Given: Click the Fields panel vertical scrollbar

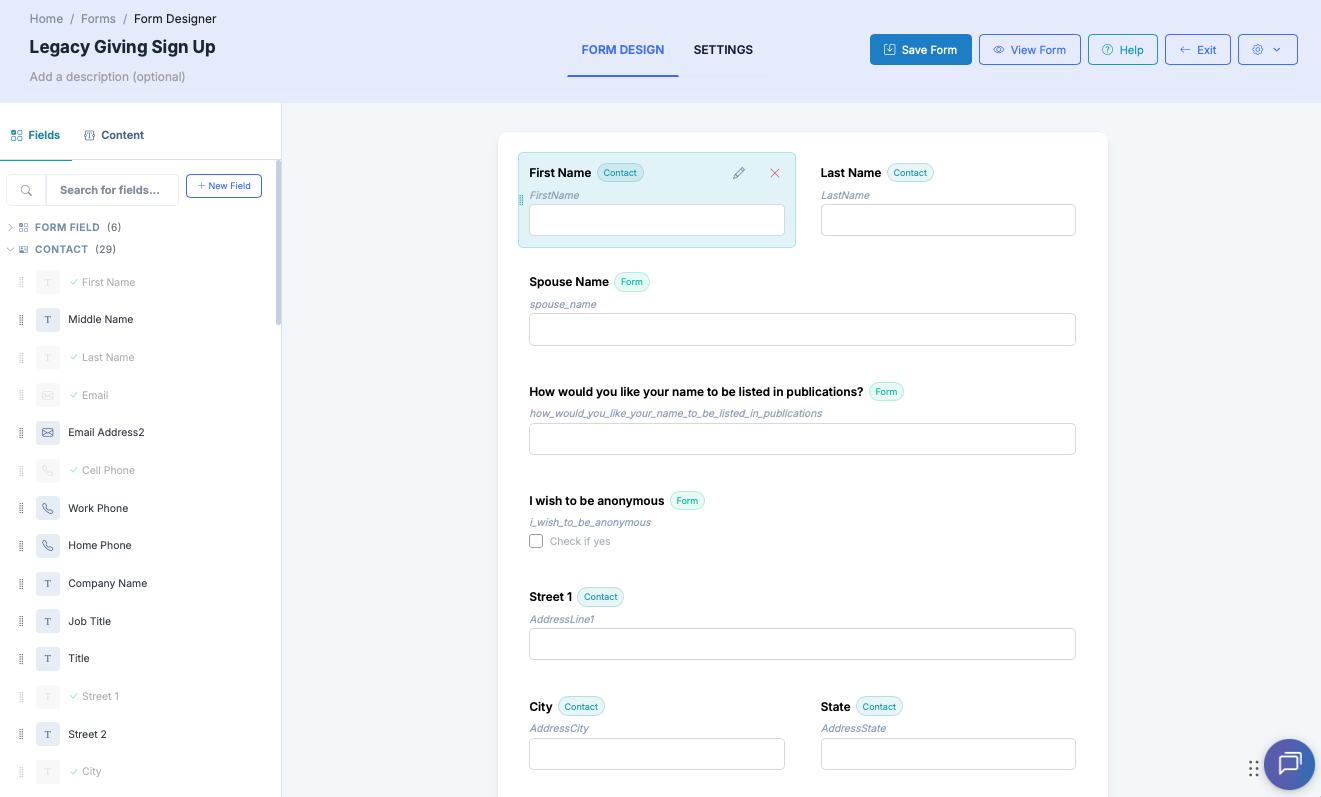Looking at the screenshot, I should coord(279,243).
